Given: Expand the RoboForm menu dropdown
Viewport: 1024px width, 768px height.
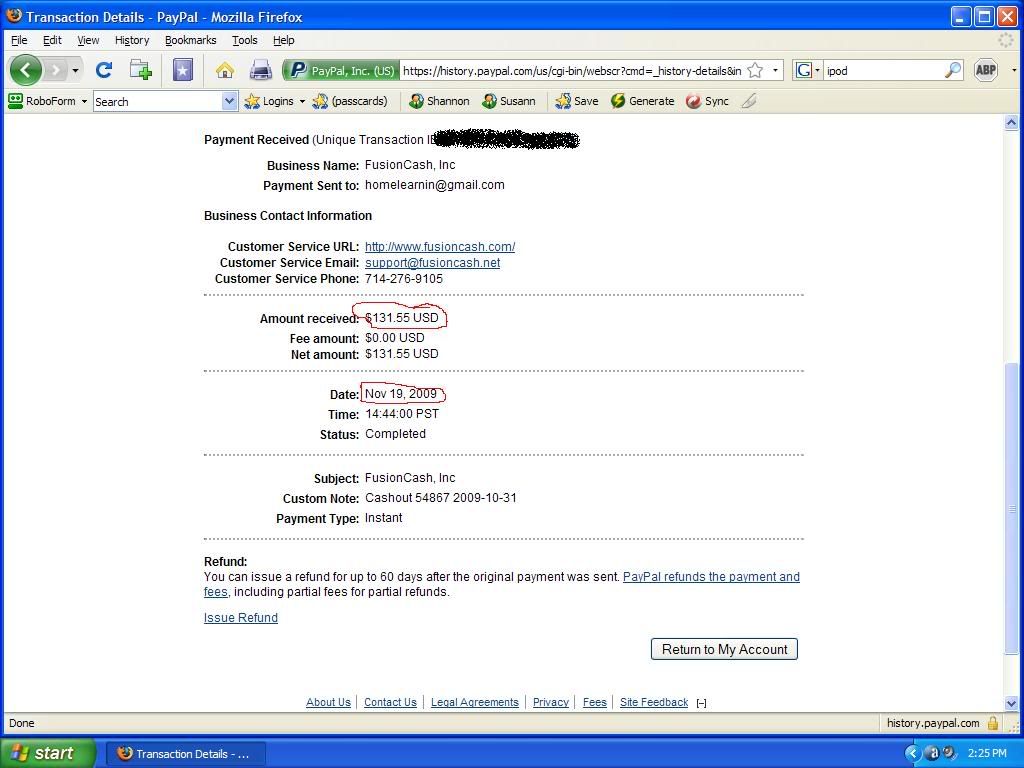Looking at the screenshot, I should point(84,101).
